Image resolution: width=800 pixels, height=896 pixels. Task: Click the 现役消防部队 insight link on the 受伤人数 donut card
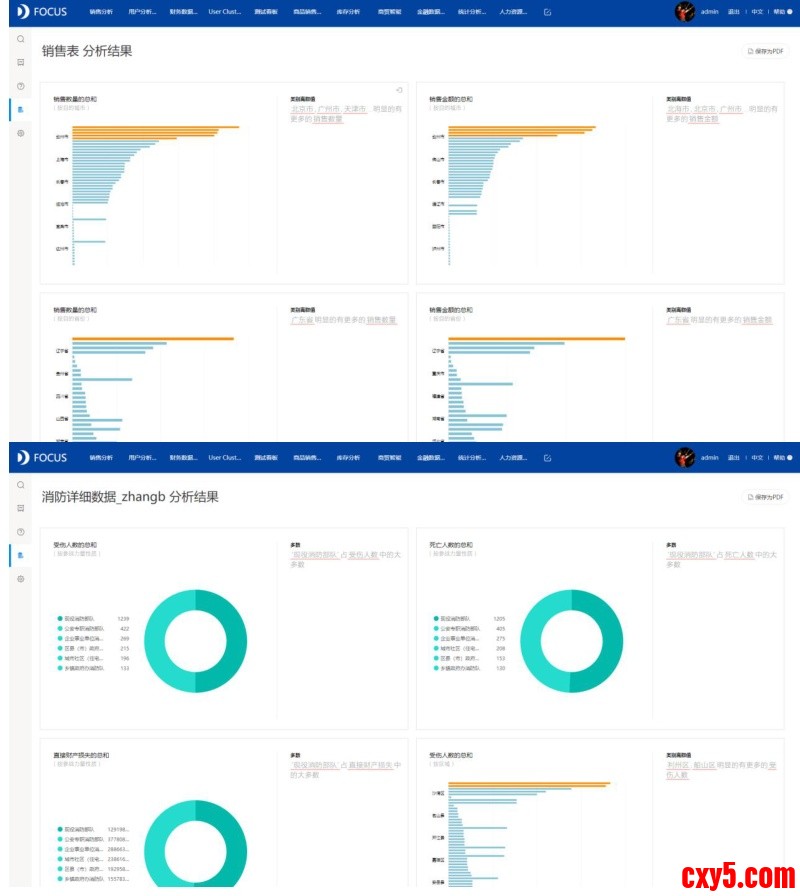[314, 554]
